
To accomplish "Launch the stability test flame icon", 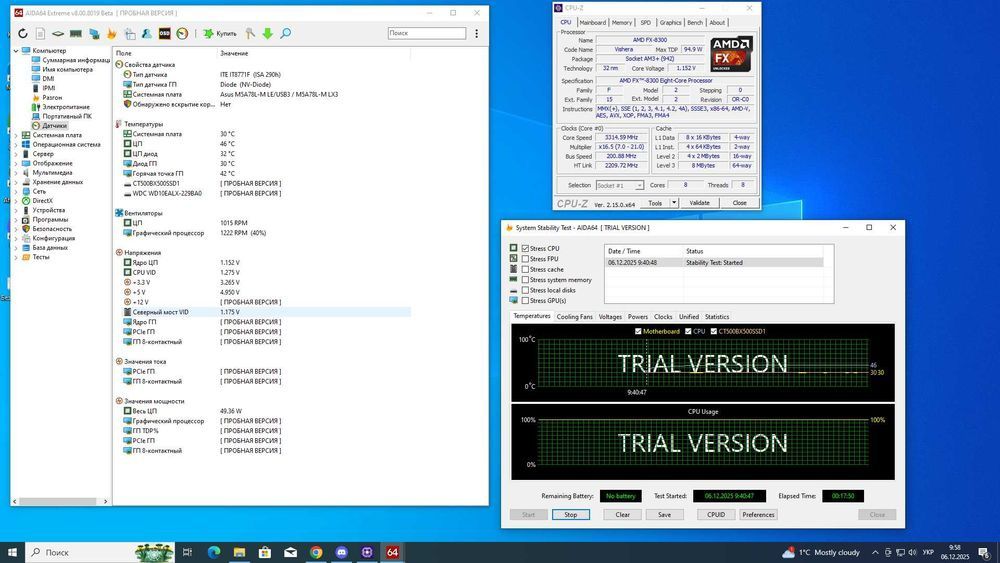I will click(x=112, y=34).
